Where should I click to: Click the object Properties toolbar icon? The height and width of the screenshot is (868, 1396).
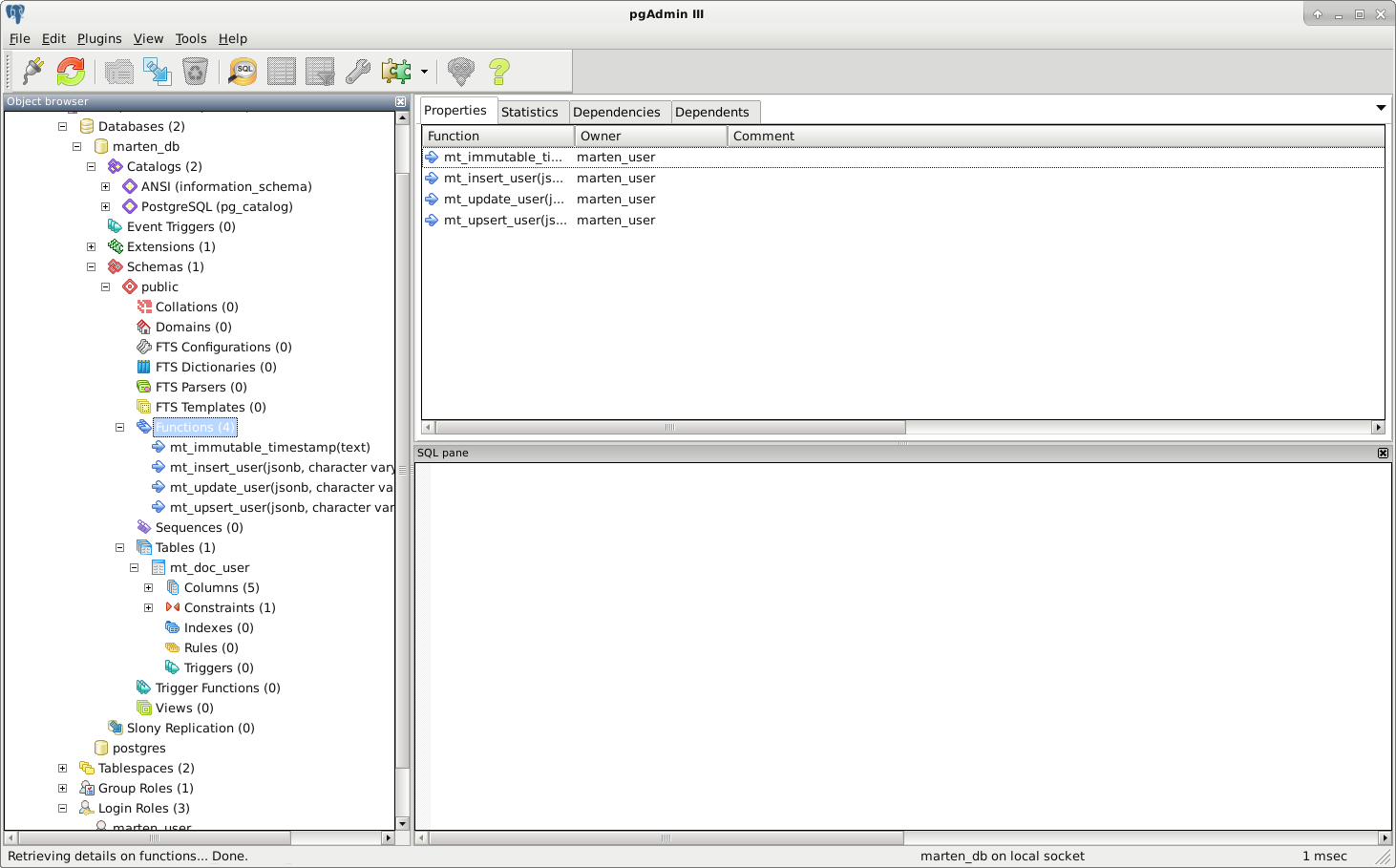(x=118, y=71)
